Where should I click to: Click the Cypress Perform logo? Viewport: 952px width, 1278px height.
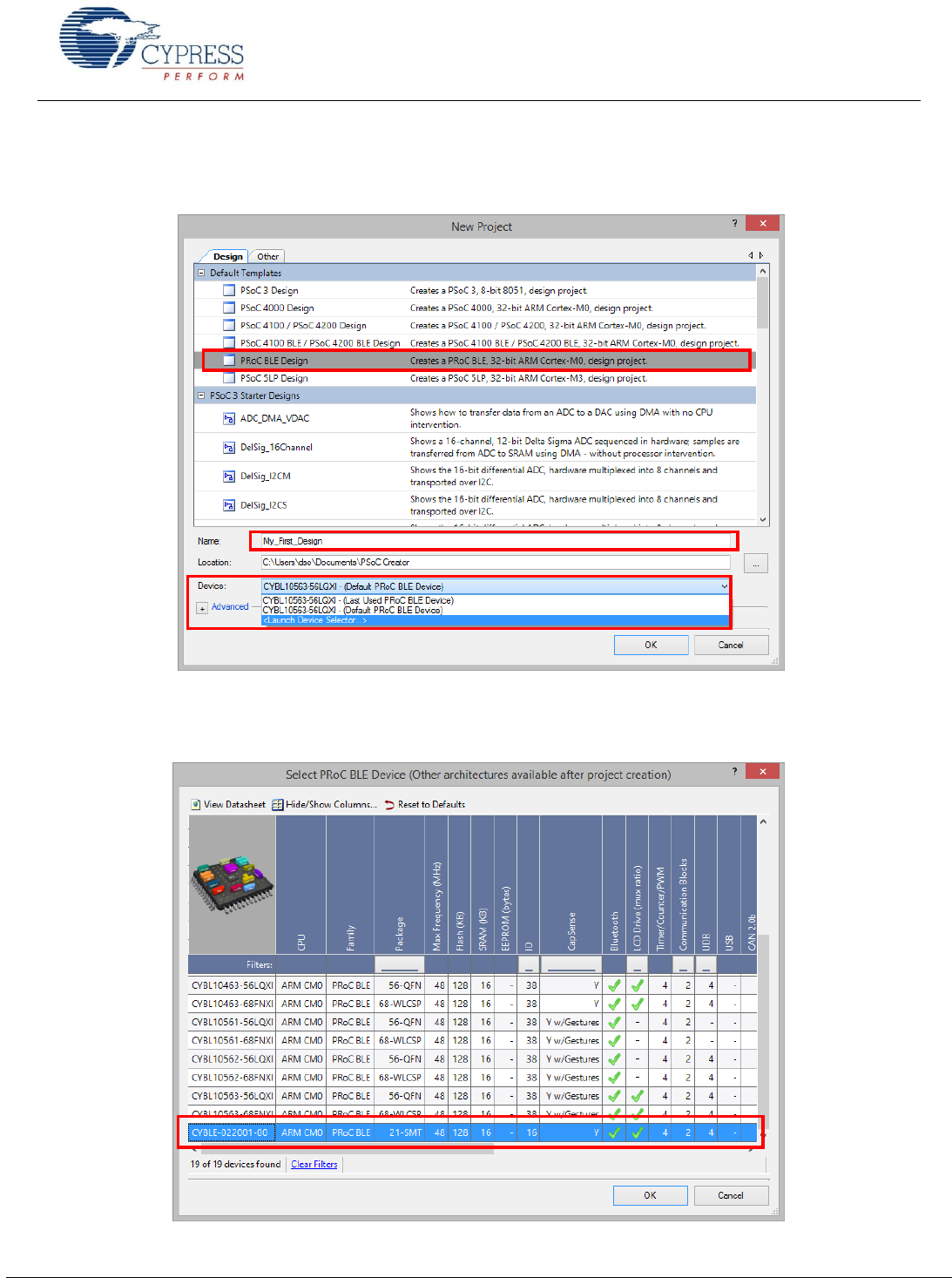tap(152, 44)
